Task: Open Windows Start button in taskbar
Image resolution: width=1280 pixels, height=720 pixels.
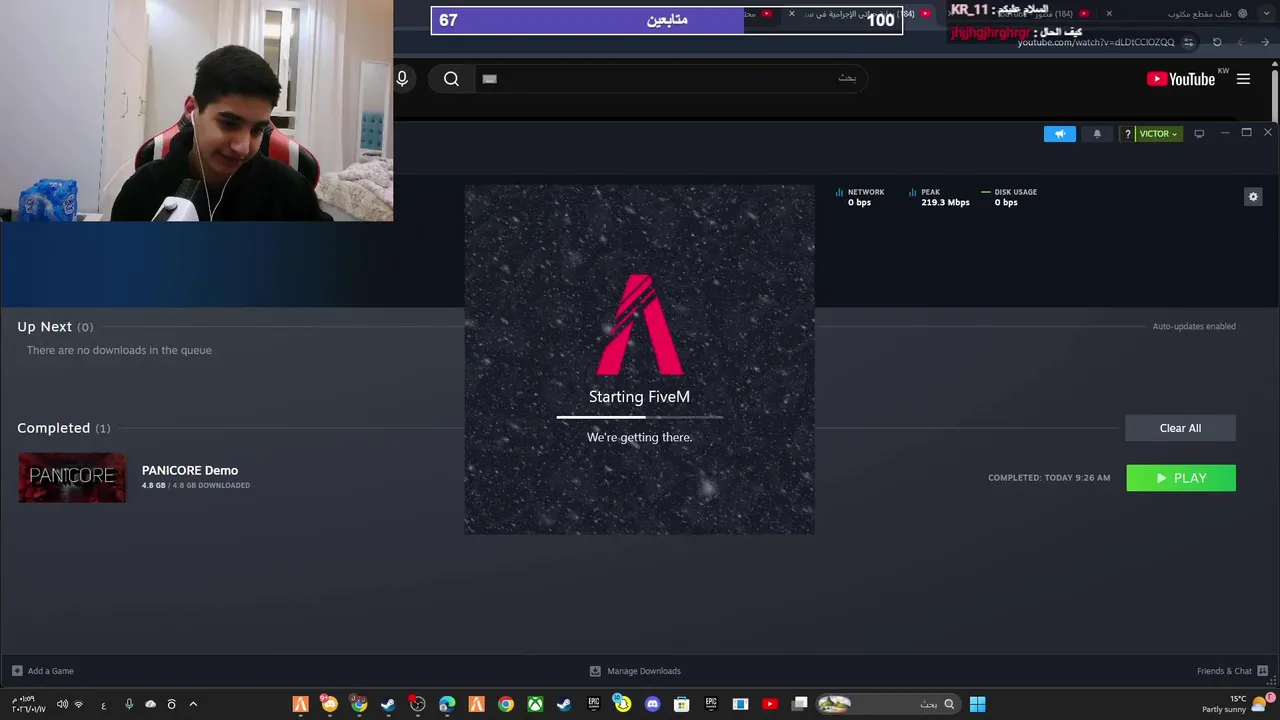Action: 977,704
